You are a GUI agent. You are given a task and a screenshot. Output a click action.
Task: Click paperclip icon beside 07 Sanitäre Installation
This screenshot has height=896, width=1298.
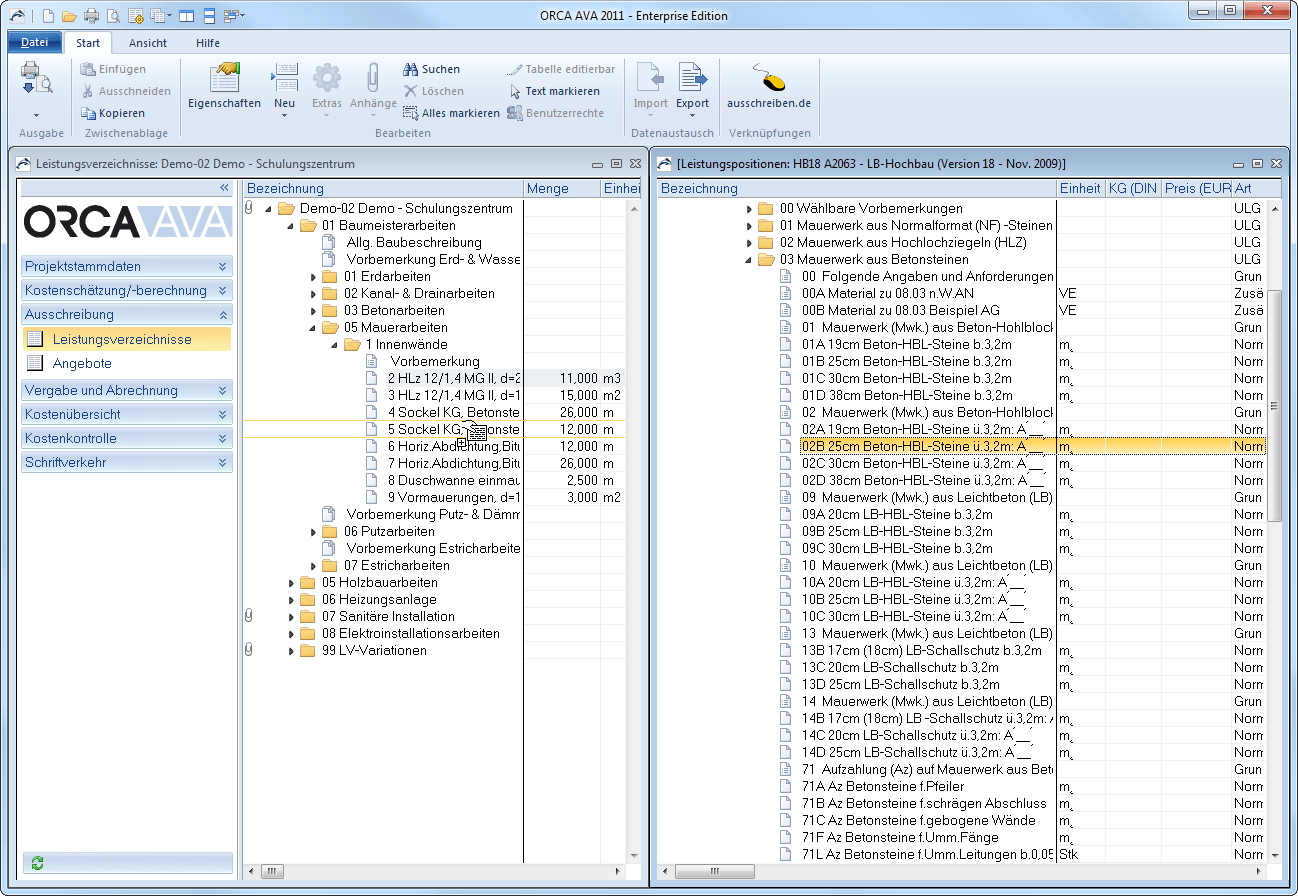click(249, 616)
